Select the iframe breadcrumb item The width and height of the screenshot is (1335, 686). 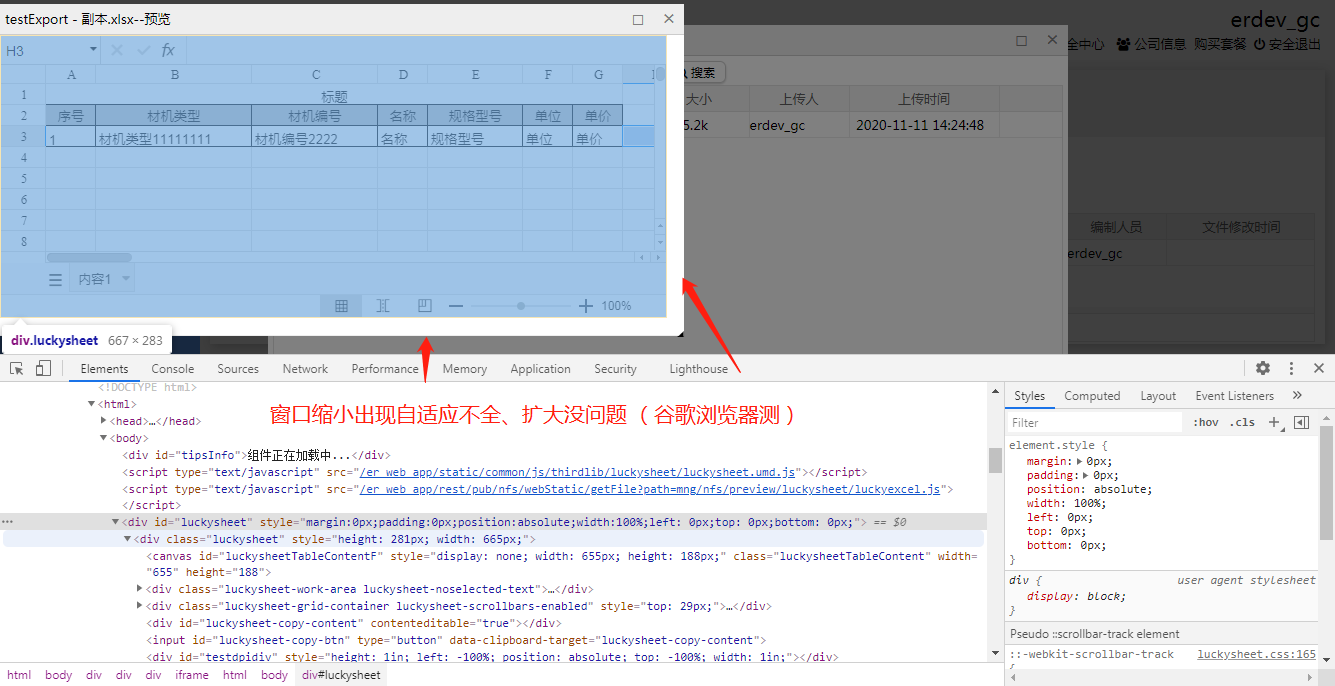pyautogui.click(x=192, y=675)
